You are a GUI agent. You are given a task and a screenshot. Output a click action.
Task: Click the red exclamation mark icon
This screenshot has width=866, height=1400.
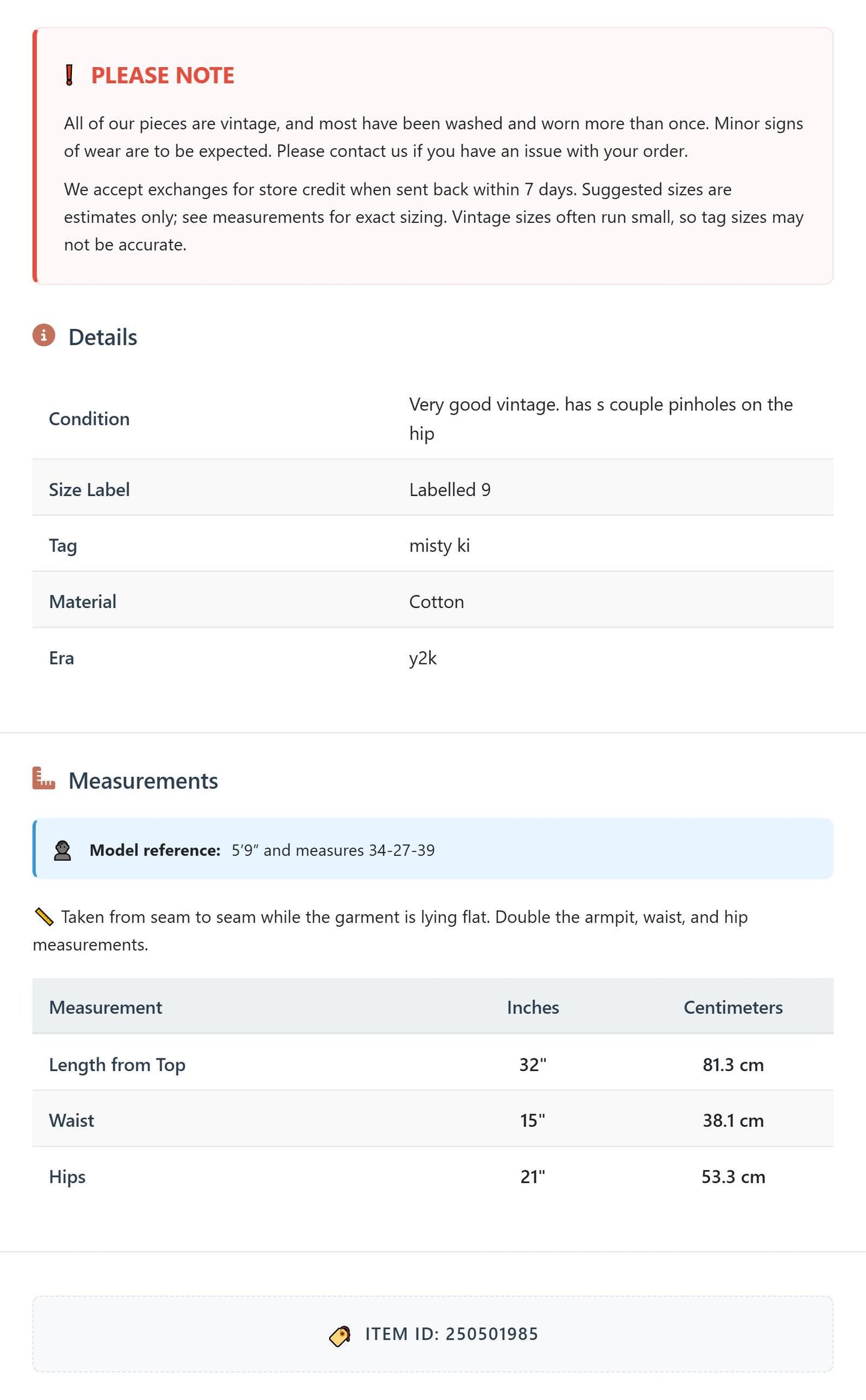point(70,75)
